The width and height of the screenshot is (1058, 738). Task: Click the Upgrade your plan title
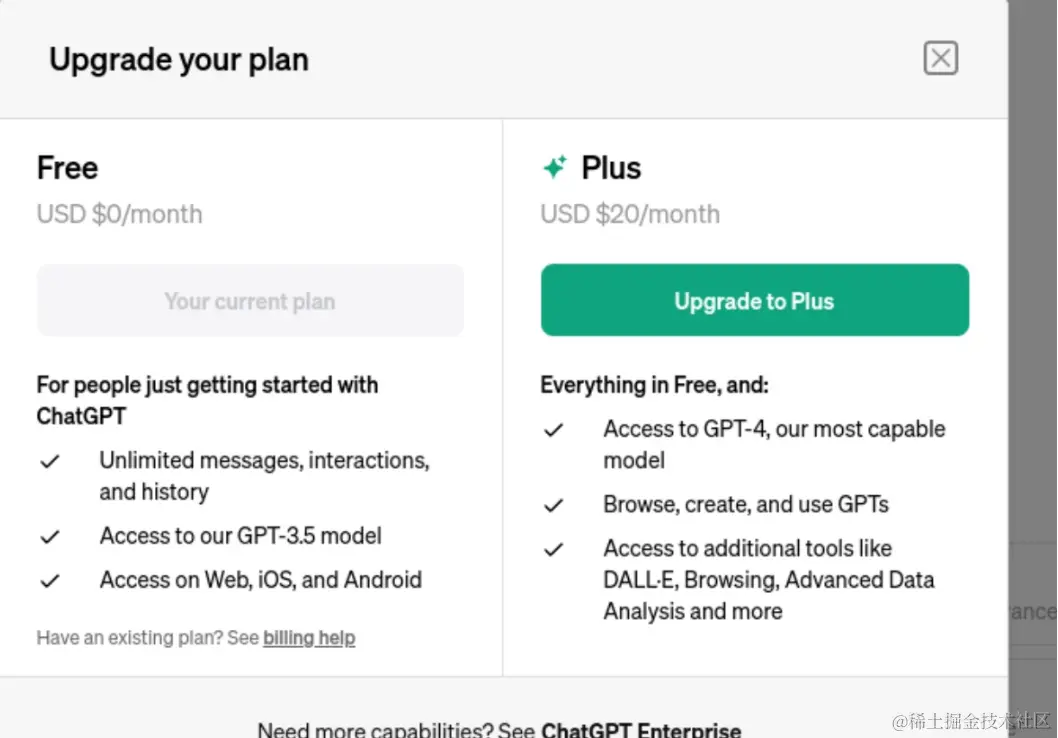[x=179, y=60]
